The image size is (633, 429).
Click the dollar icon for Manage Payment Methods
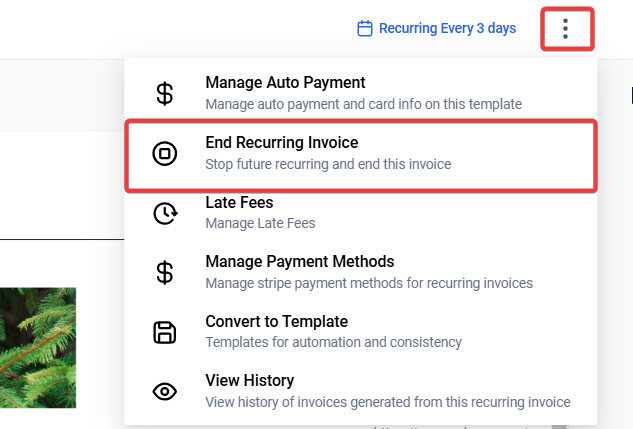(165, 272)
